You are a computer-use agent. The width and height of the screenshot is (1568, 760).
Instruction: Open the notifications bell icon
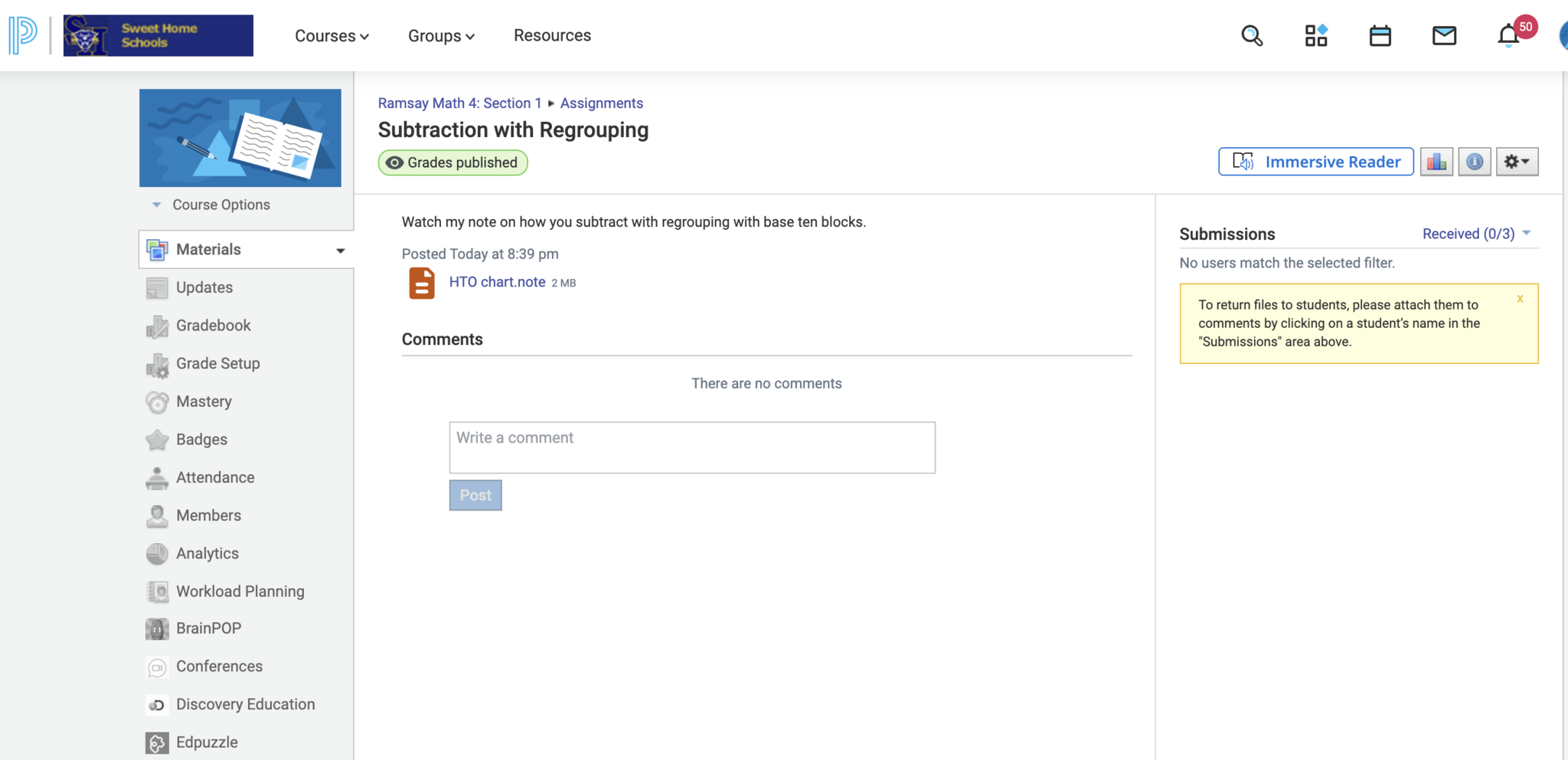[1508, 36]
